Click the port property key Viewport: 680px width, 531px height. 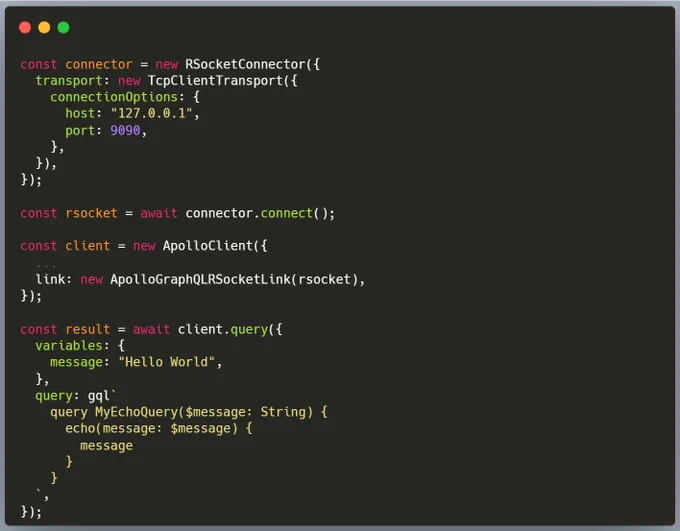[80, 130]
